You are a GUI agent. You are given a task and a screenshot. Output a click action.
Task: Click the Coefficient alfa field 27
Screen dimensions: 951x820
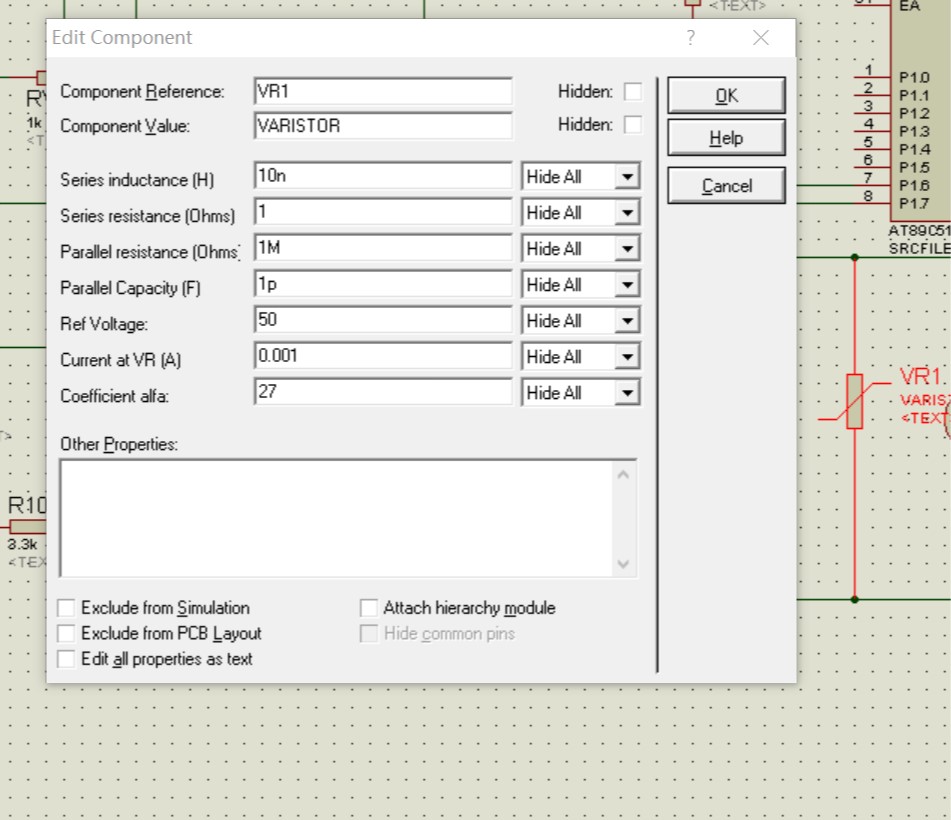pos(383,391)
